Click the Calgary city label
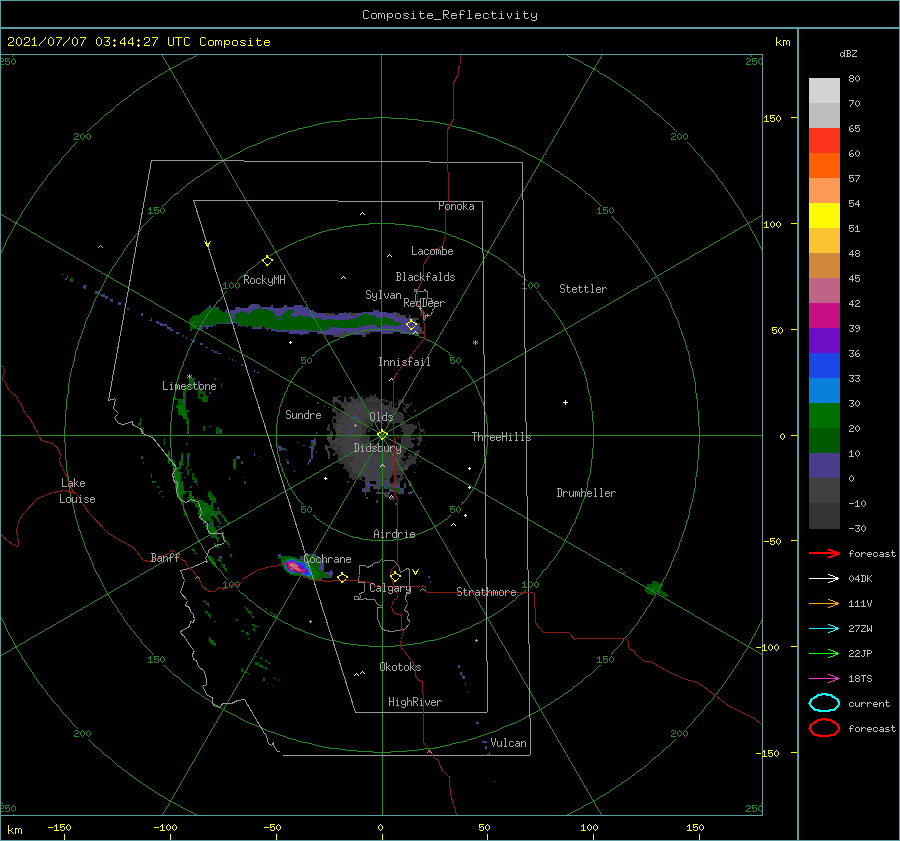The height and width of the screenshot is (841, 900). [x=390, y=588]
